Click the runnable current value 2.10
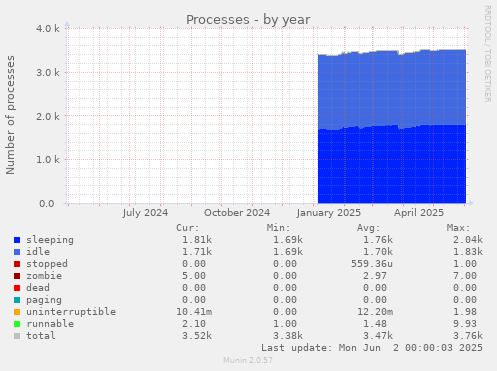The width and height of the screenshot is (497, 371). coord(194,324)
